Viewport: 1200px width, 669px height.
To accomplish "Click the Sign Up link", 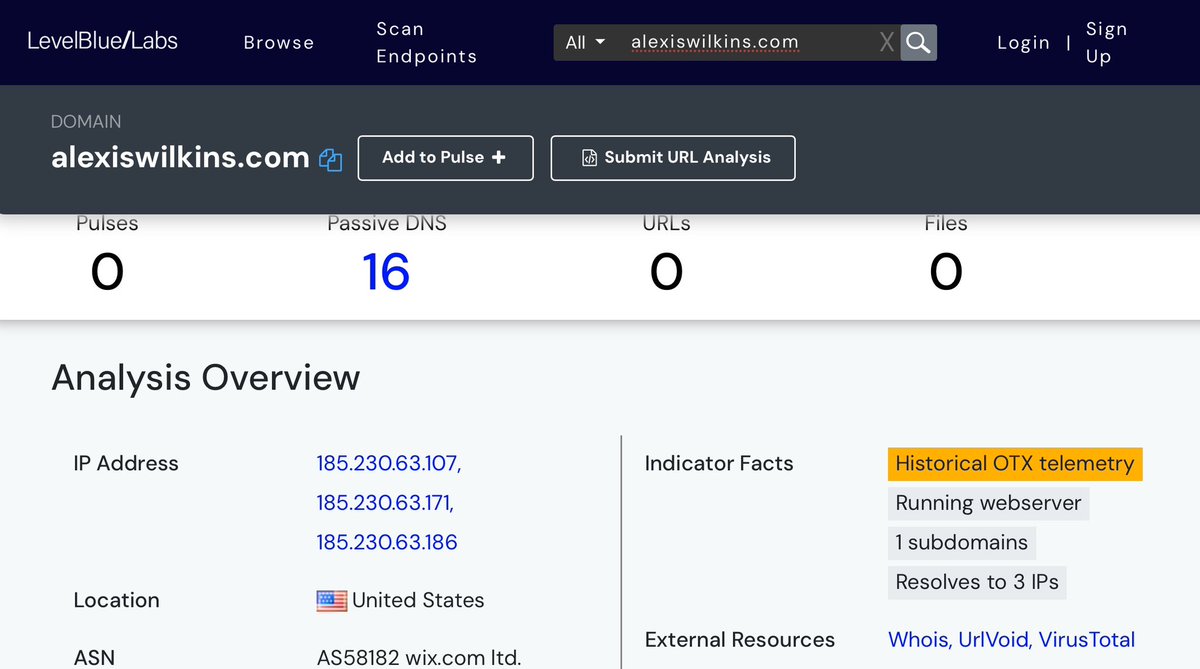I will coord(1106,42).
